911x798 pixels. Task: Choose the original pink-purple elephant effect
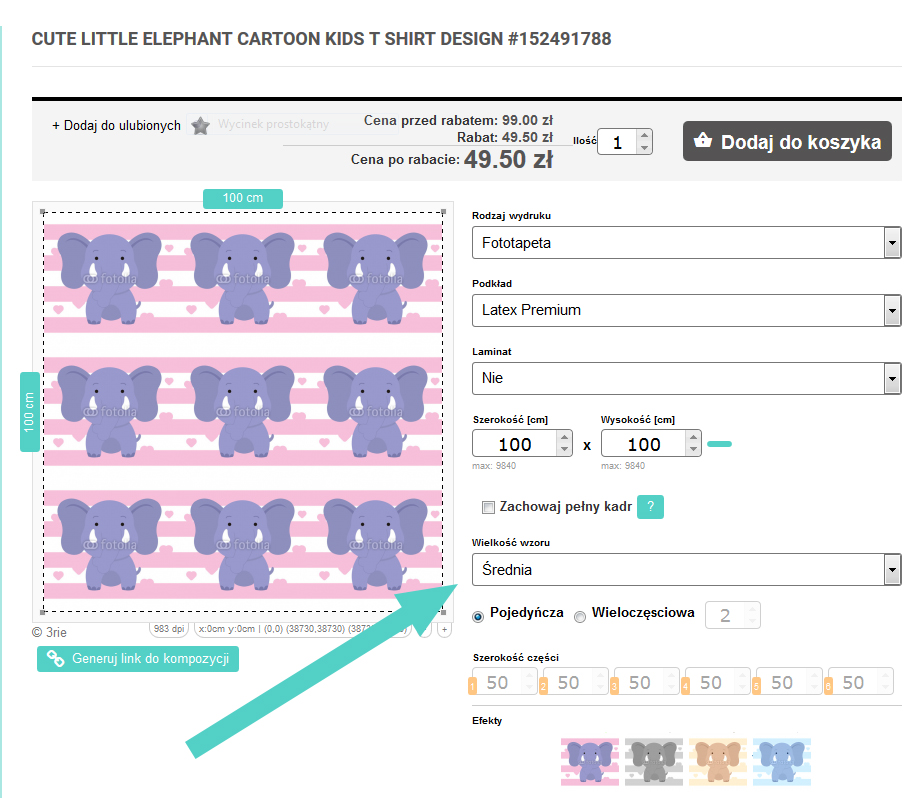(590, 762)
